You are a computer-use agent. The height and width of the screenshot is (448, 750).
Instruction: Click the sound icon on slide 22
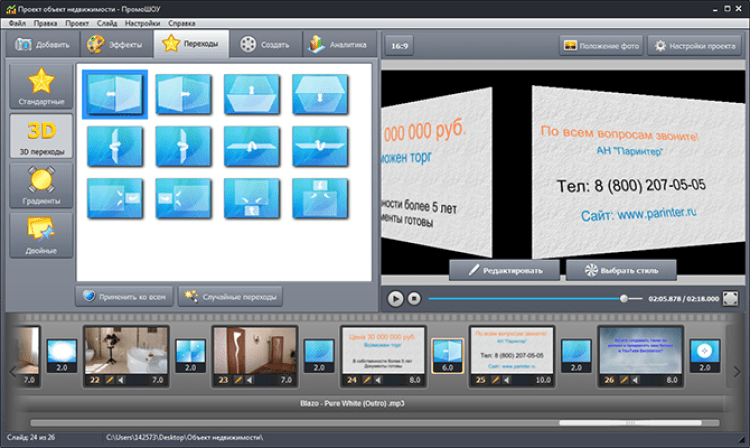coord(121,380)
